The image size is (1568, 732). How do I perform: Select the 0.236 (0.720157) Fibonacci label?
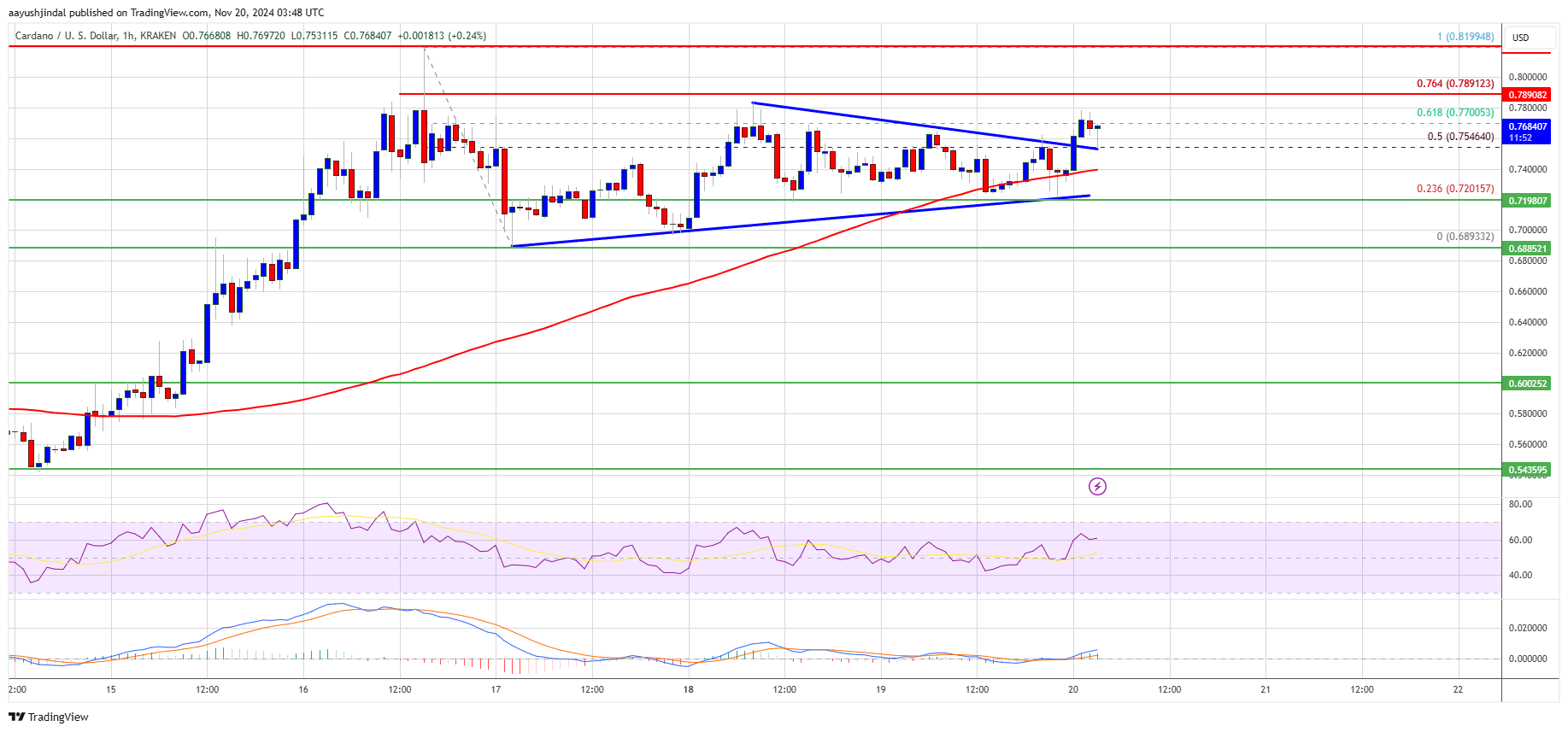(1455, 189)
